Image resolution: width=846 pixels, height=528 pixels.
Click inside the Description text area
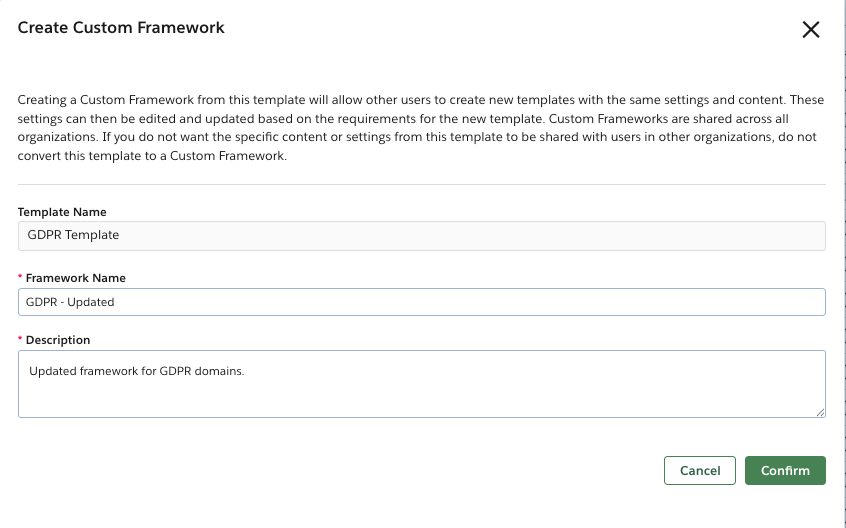click(x=421, y=383)
